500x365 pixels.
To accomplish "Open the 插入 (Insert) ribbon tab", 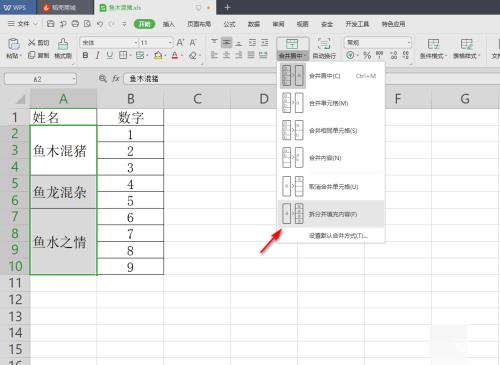I will click(x=169, y=24).
